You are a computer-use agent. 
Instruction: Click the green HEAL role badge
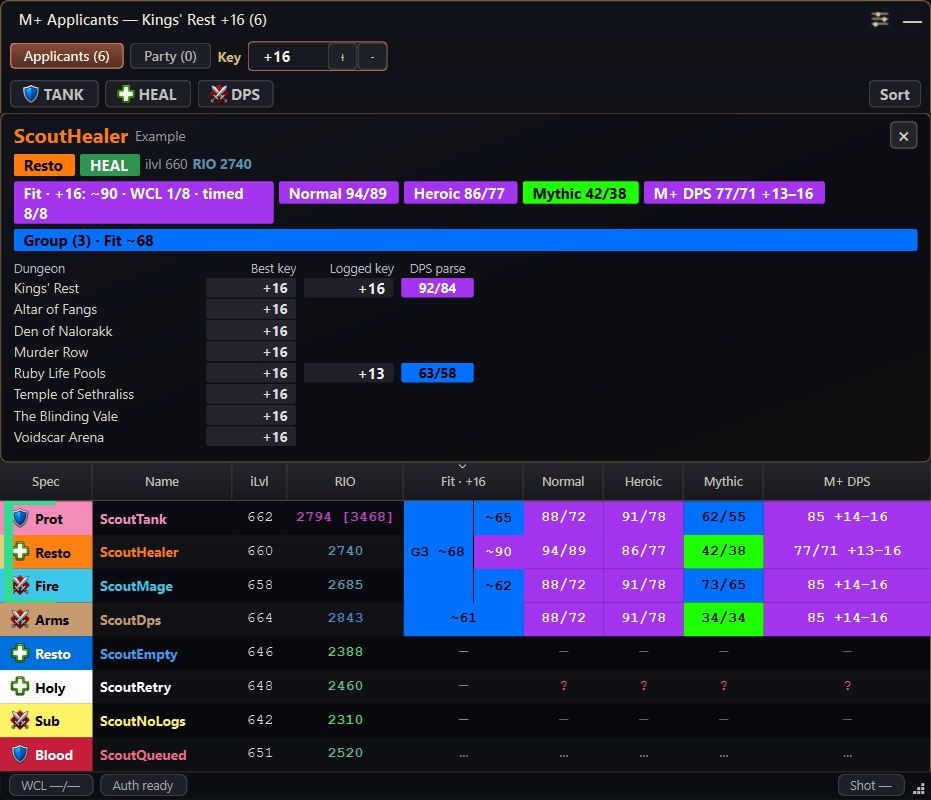pyautogui.click(x=109, y=165)
